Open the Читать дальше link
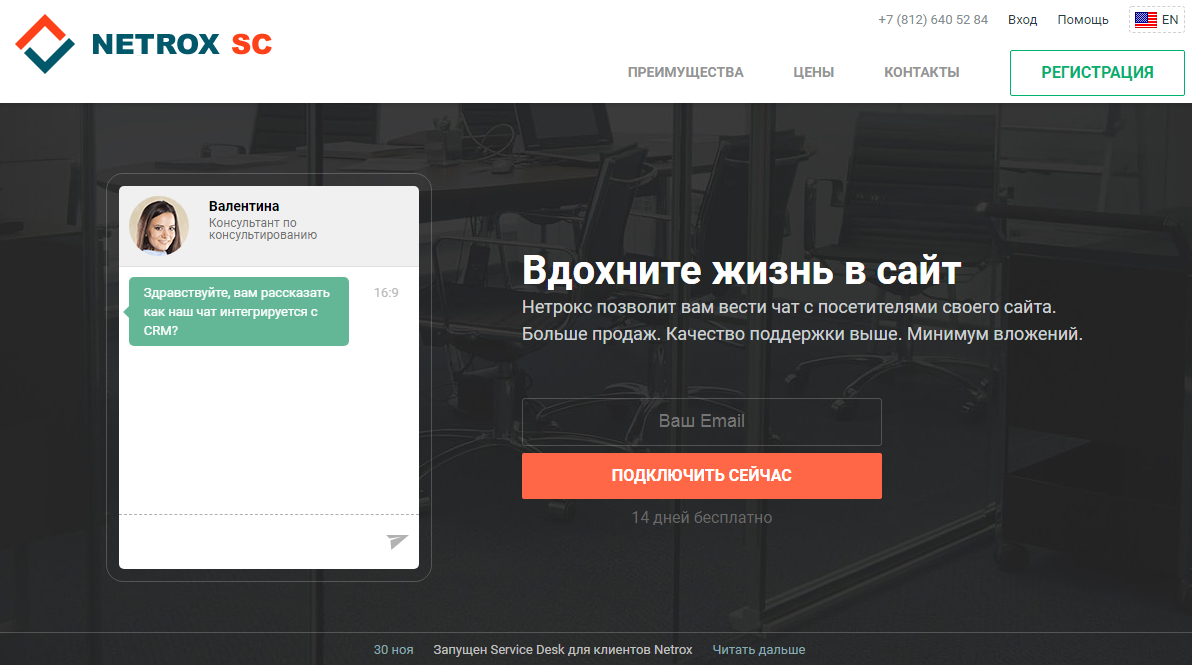The image size is (1192, 665). [x=759, y=650]
